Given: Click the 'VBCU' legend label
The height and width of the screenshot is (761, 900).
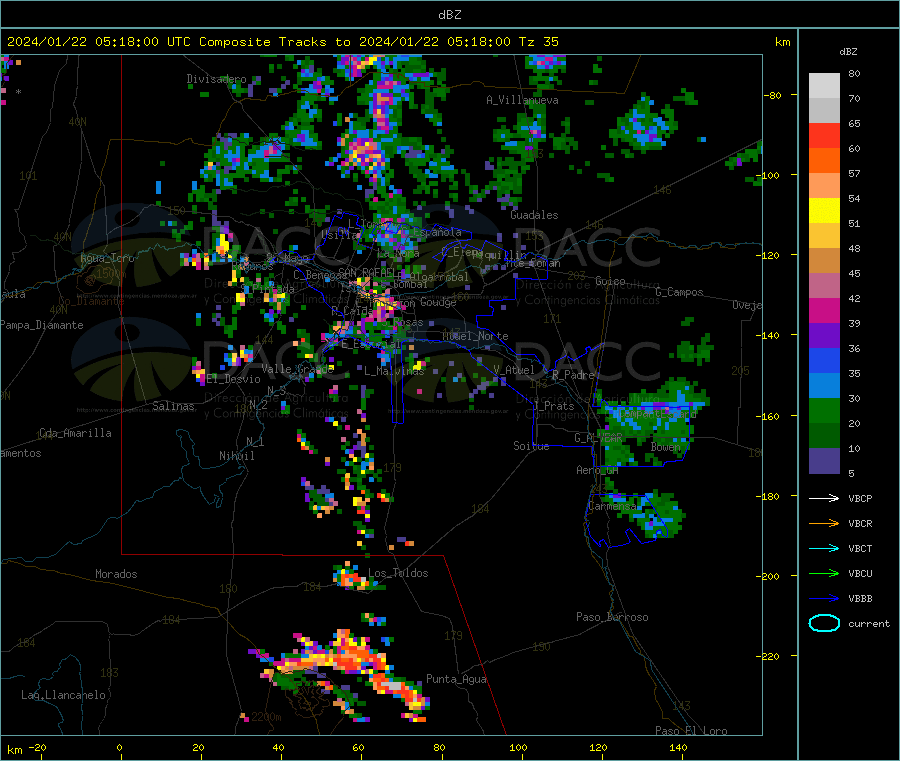Looking at the screenshot, I should coord(860,573).
